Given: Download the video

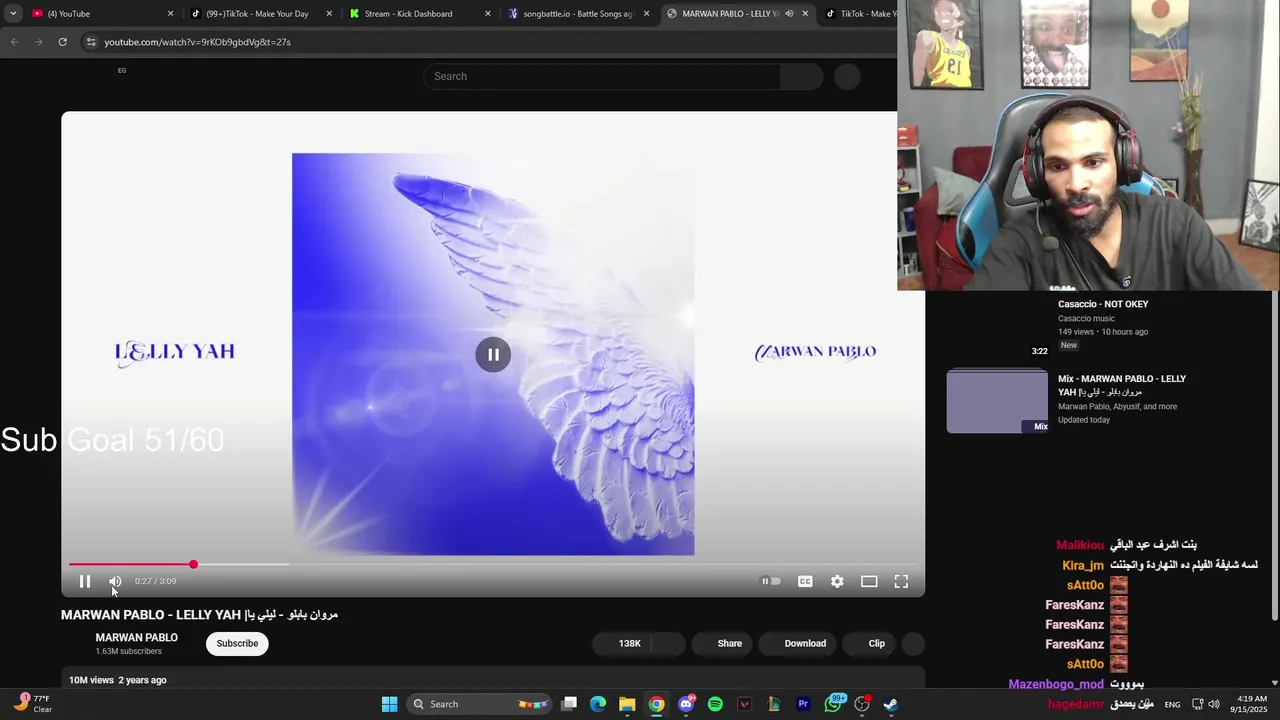Looking at the screenshot, I should coord(797,643).
